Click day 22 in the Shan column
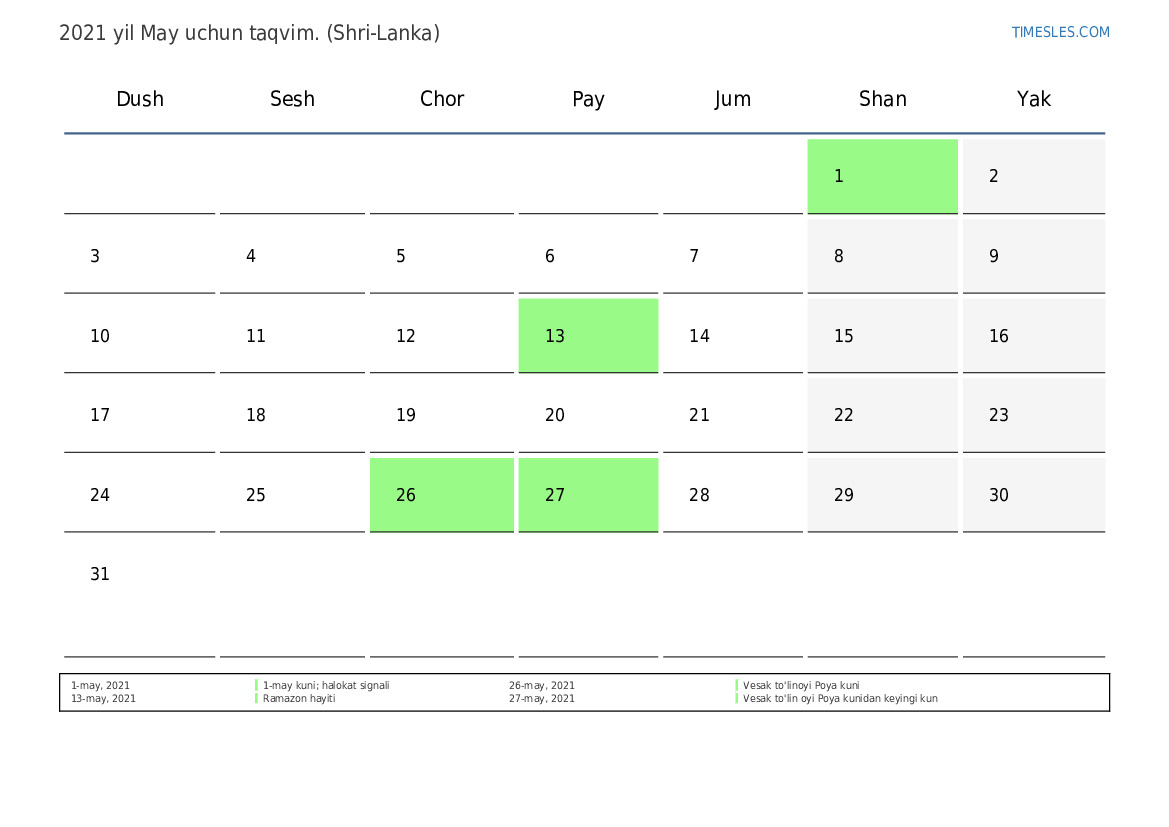This screenshot has height=827, width=1169. click(x=883, y=415)
